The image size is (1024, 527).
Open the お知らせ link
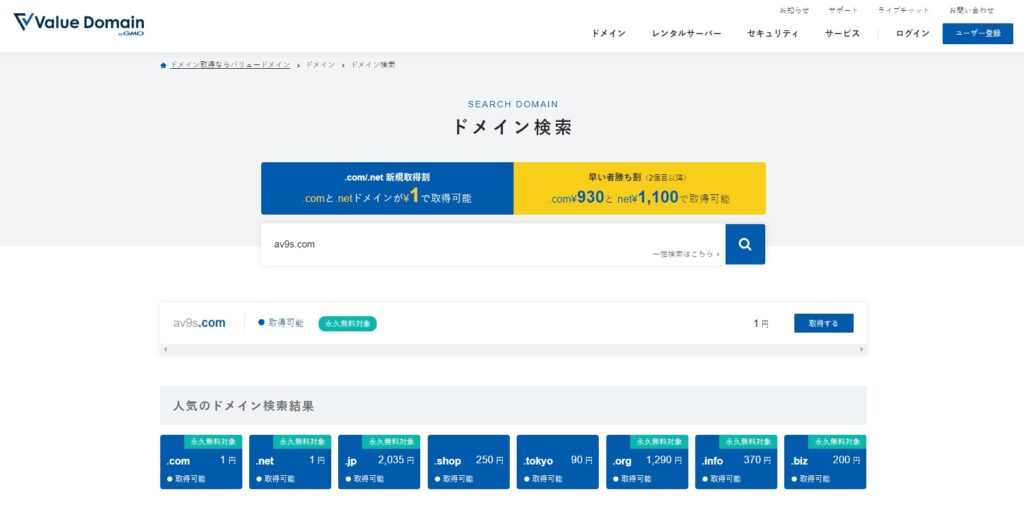[794, 10]
